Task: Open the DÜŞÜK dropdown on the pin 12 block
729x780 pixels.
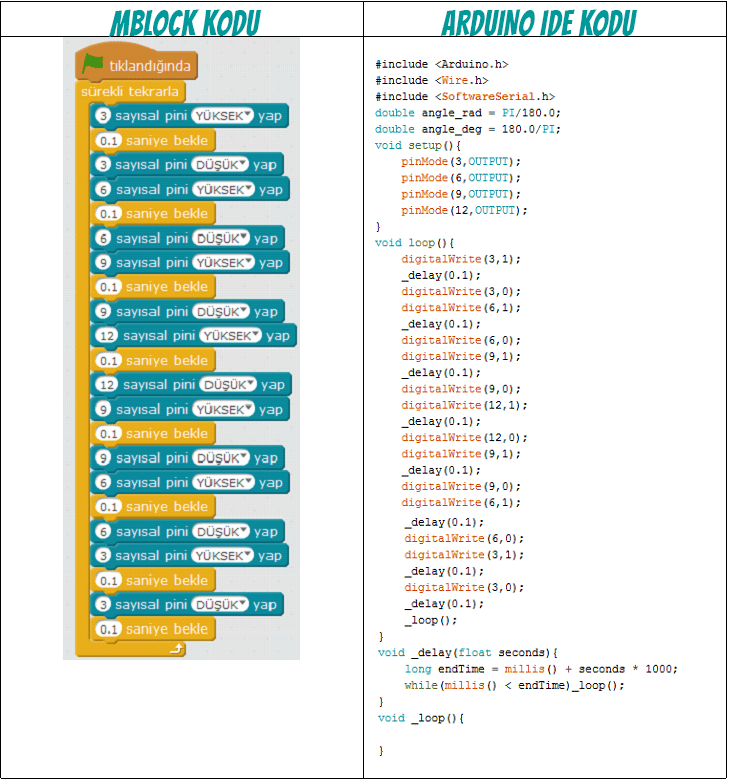Action: tap(228, 385)
